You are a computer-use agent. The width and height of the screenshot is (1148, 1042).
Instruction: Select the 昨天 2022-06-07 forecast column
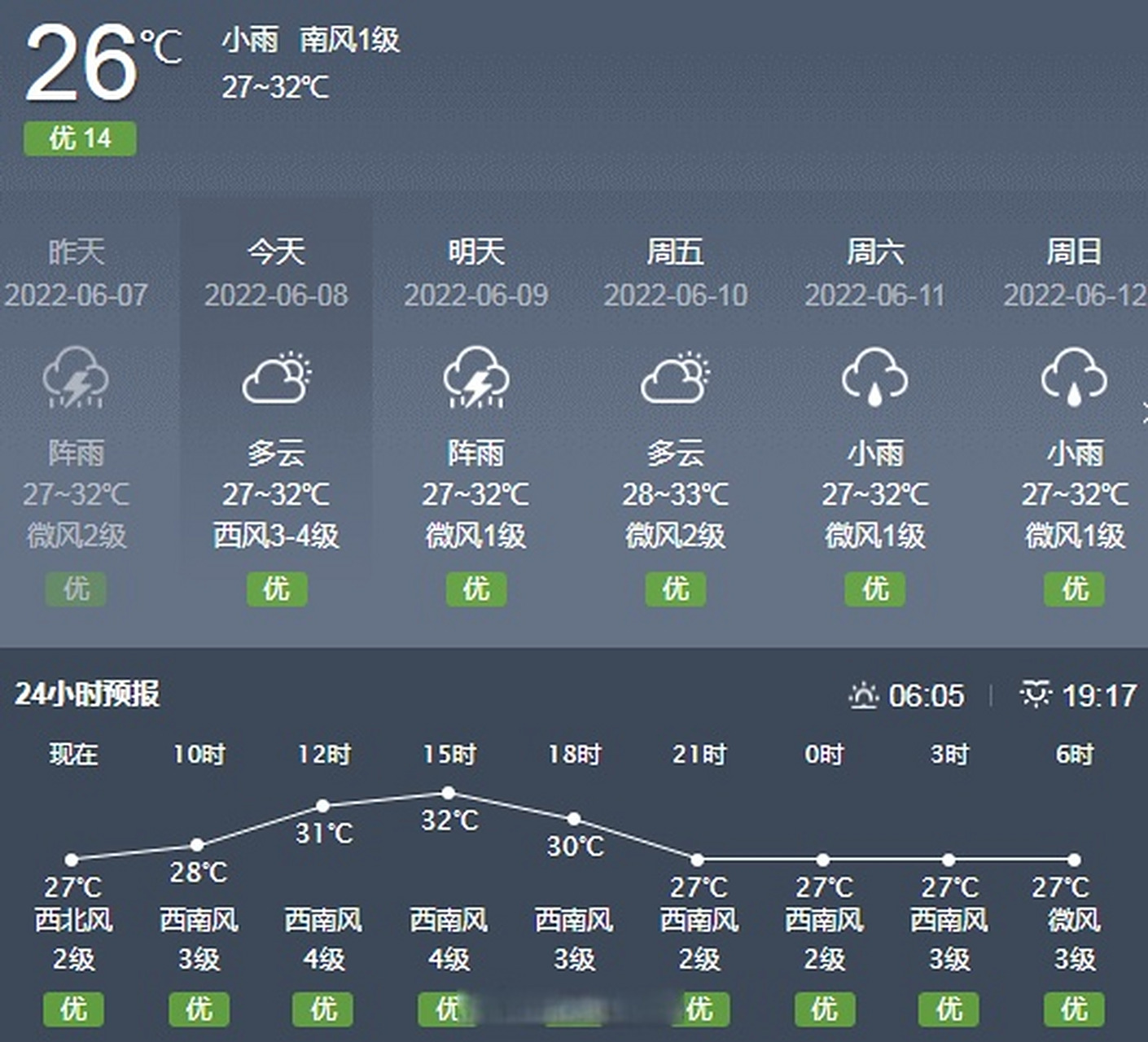pyautogui.click(x=76, y=419)
